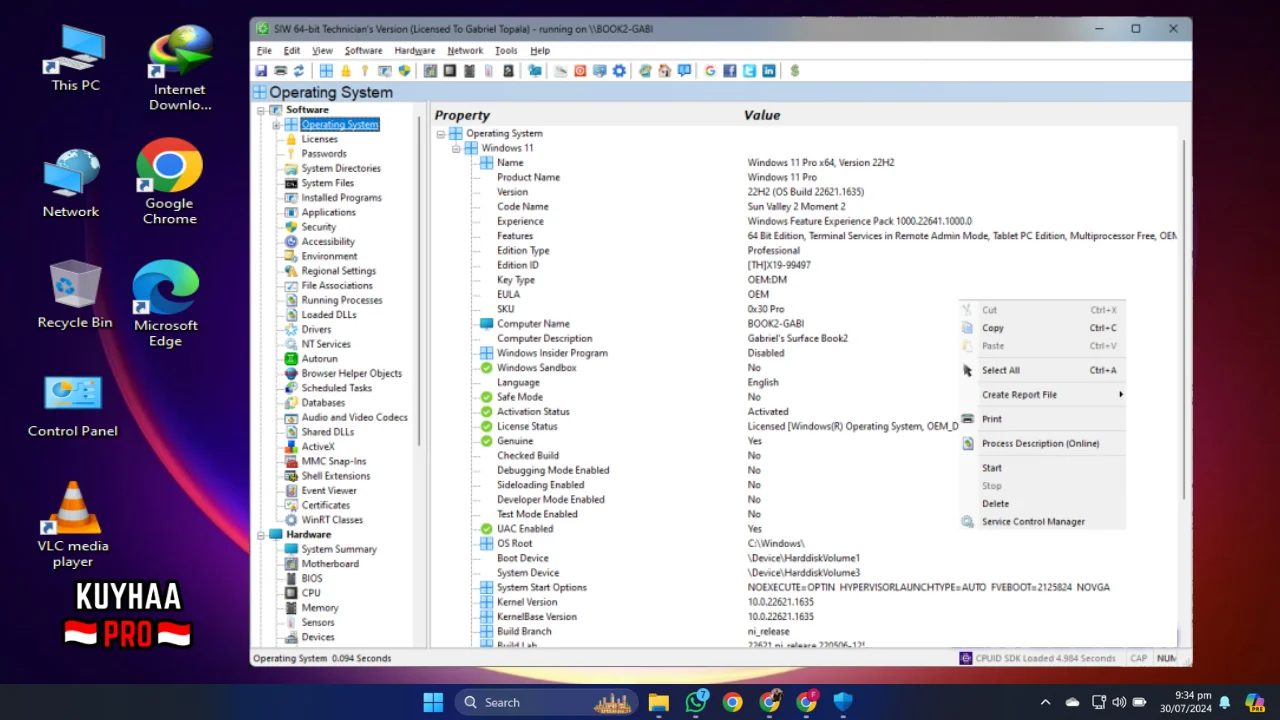The width and height of the screenshot is (1280, 720).
Task: Click the Save report toolbar icon
Action: tap(261, 71)
